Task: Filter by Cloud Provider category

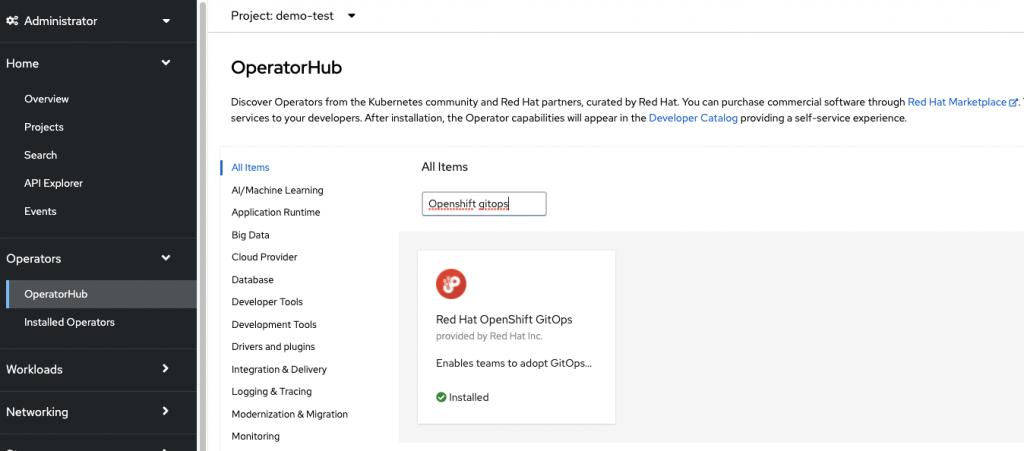Action: point(264,257)
